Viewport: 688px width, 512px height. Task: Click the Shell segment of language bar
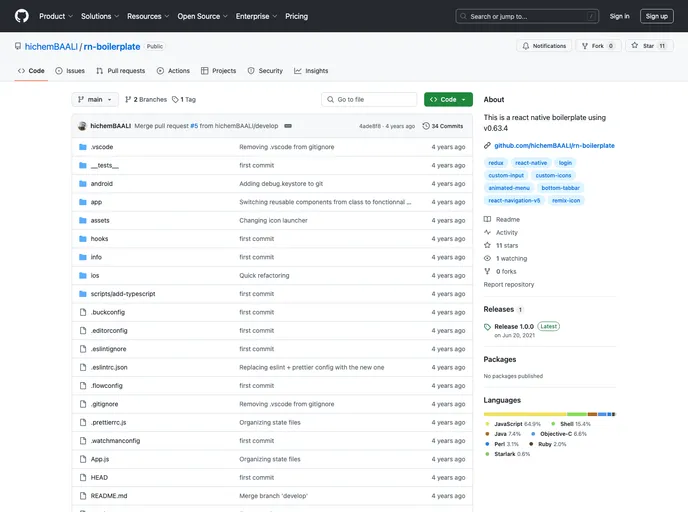point(577,414)
